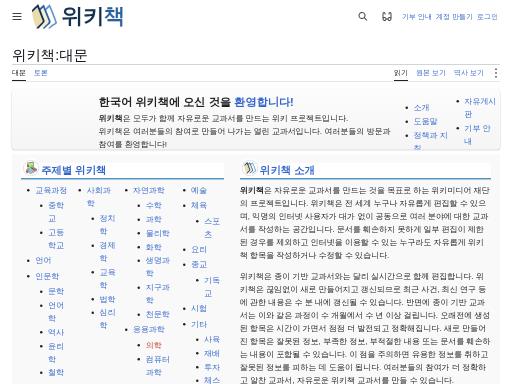Open the 자연과학 category link
Image resolution: width=512 pixels, height=384 pixels.
(149, 190)
